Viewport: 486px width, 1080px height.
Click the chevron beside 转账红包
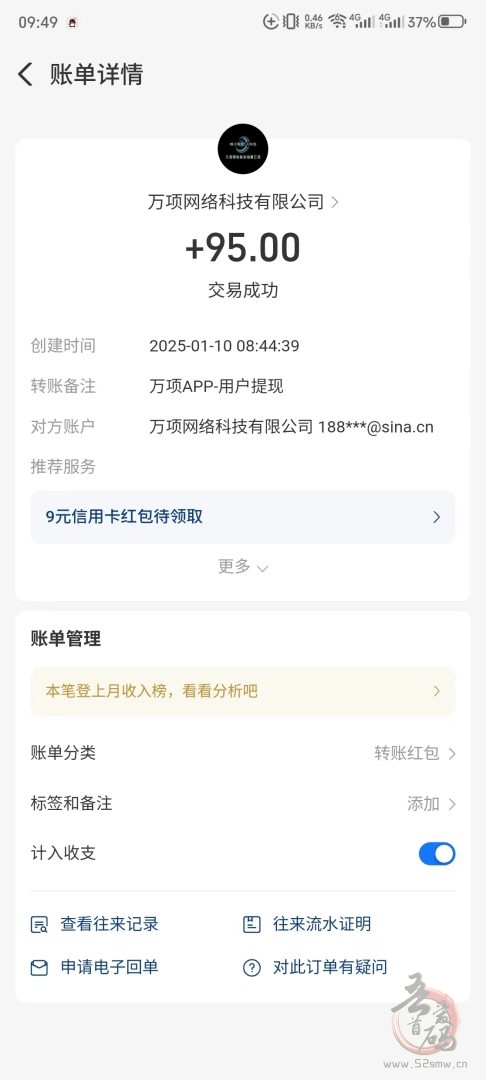[452, 754]
